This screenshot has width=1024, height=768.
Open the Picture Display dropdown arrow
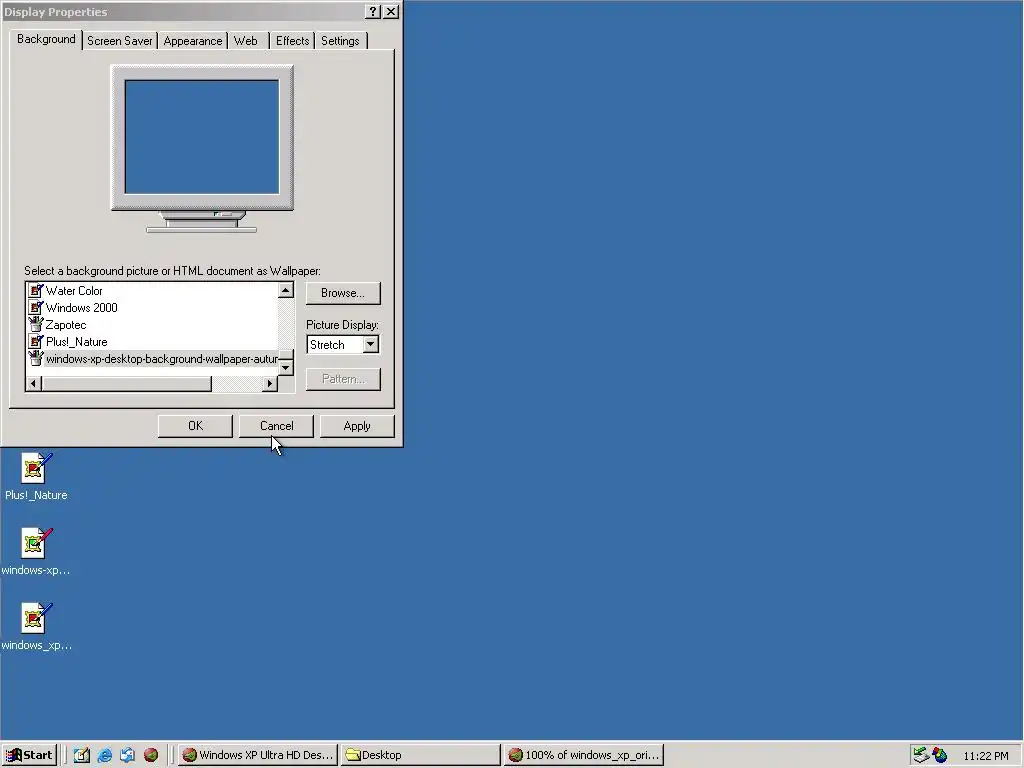370,344
